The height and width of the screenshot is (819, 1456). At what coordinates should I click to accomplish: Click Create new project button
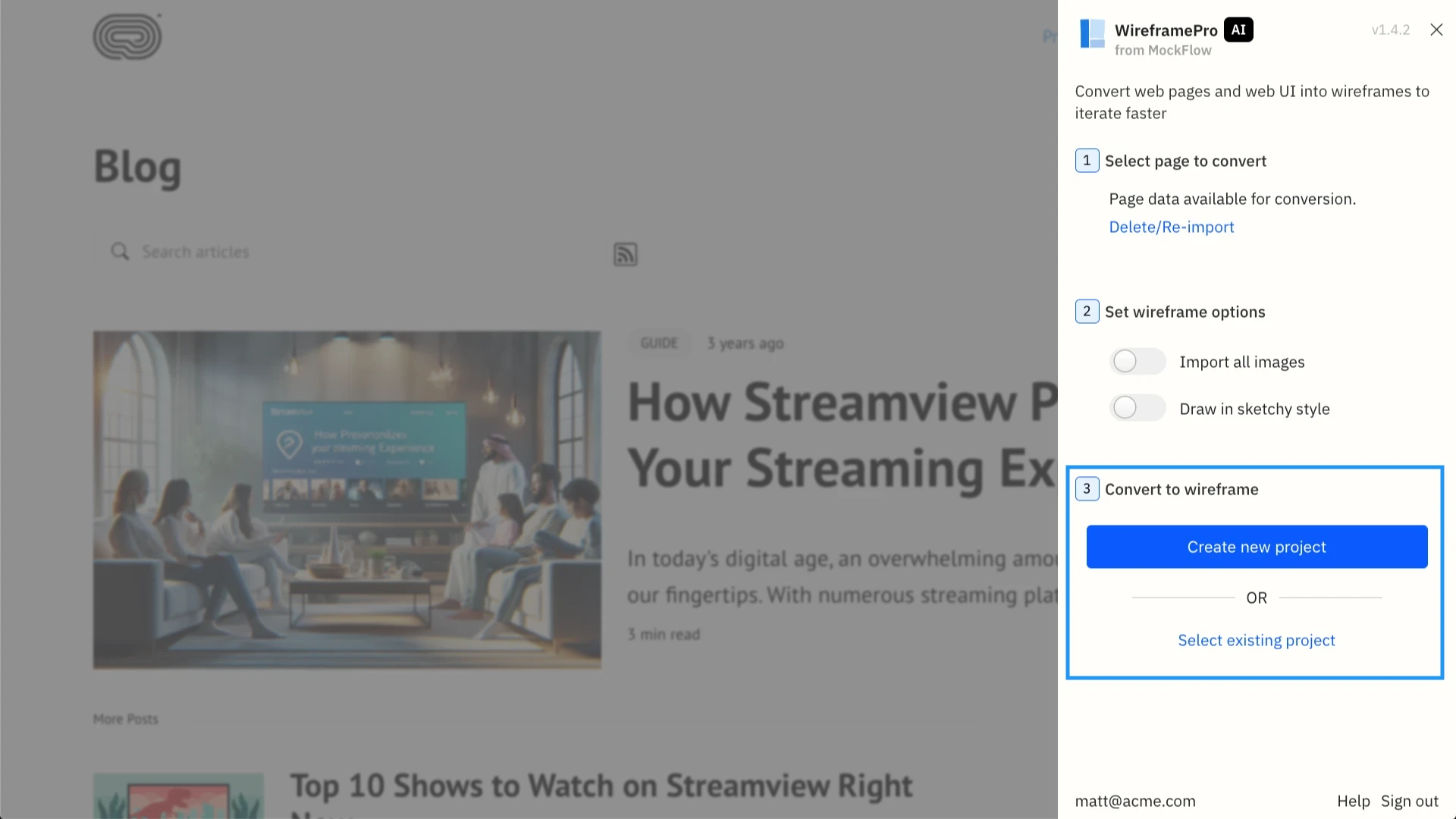[1257, 547]
